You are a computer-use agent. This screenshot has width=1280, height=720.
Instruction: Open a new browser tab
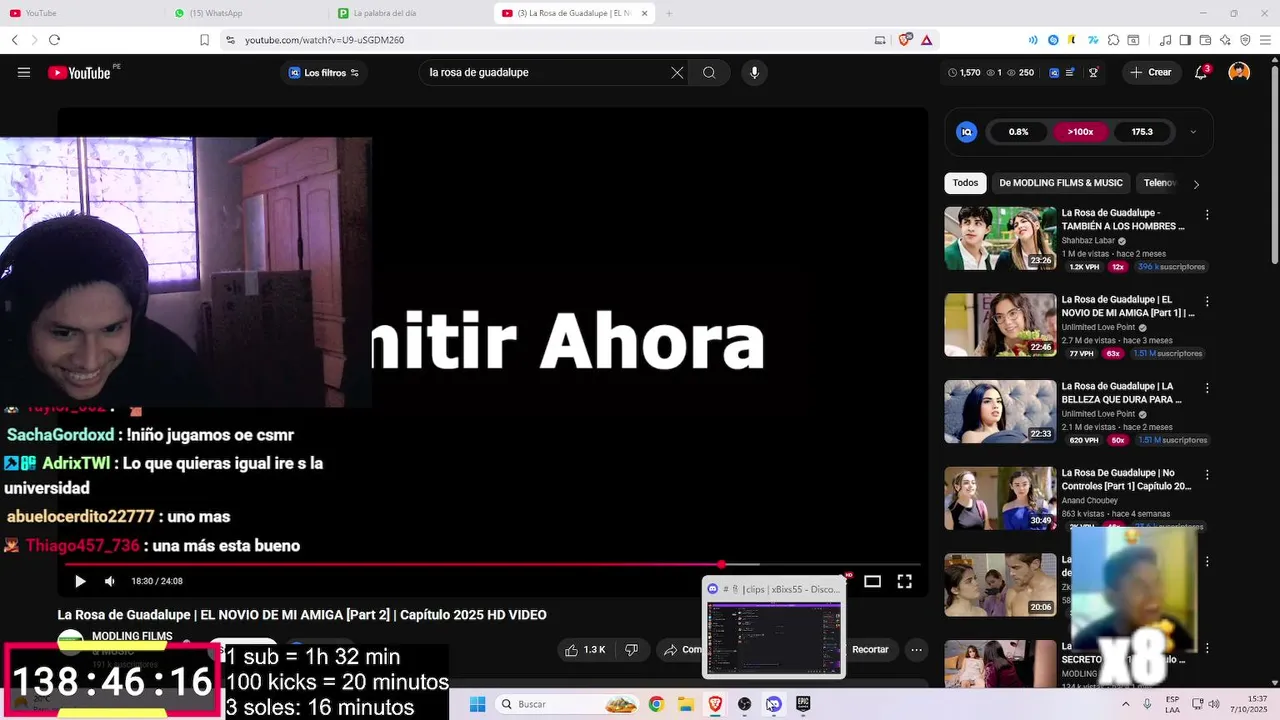coord(669,13)
